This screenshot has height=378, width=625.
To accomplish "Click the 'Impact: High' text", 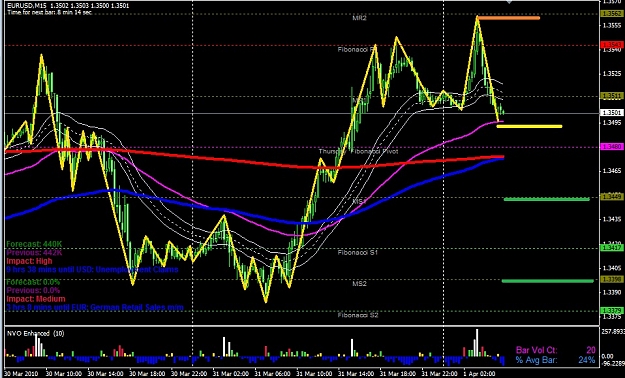I will [x=29, y=261].
